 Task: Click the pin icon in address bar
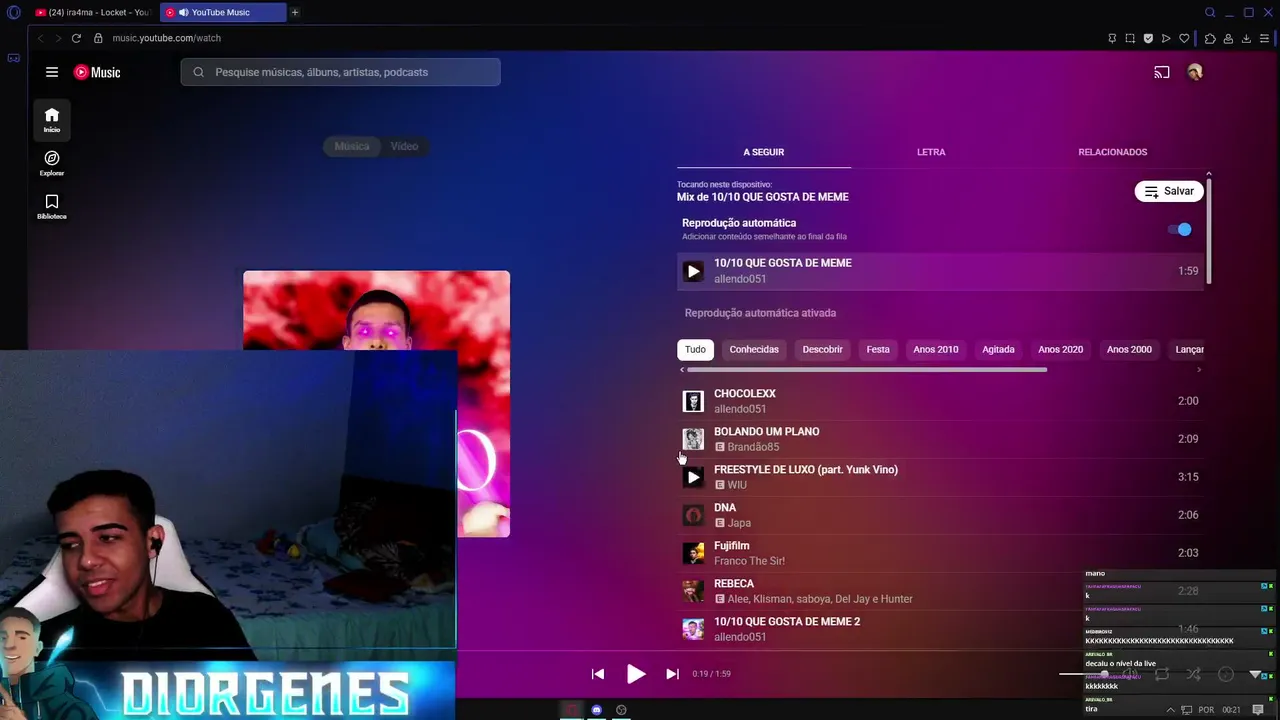(1112, 38)
